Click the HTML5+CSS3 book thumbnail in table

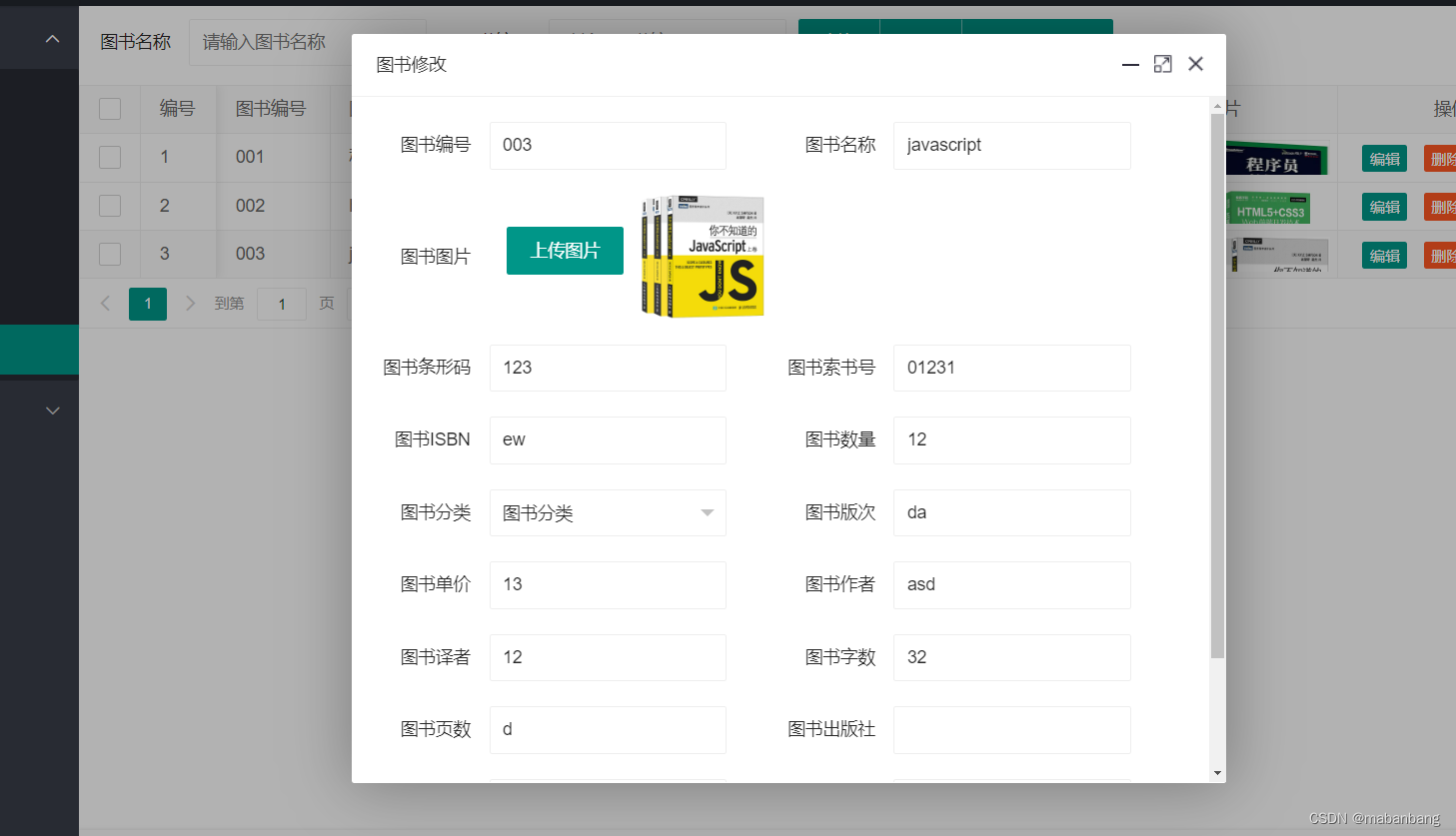tap(1268, 207)
